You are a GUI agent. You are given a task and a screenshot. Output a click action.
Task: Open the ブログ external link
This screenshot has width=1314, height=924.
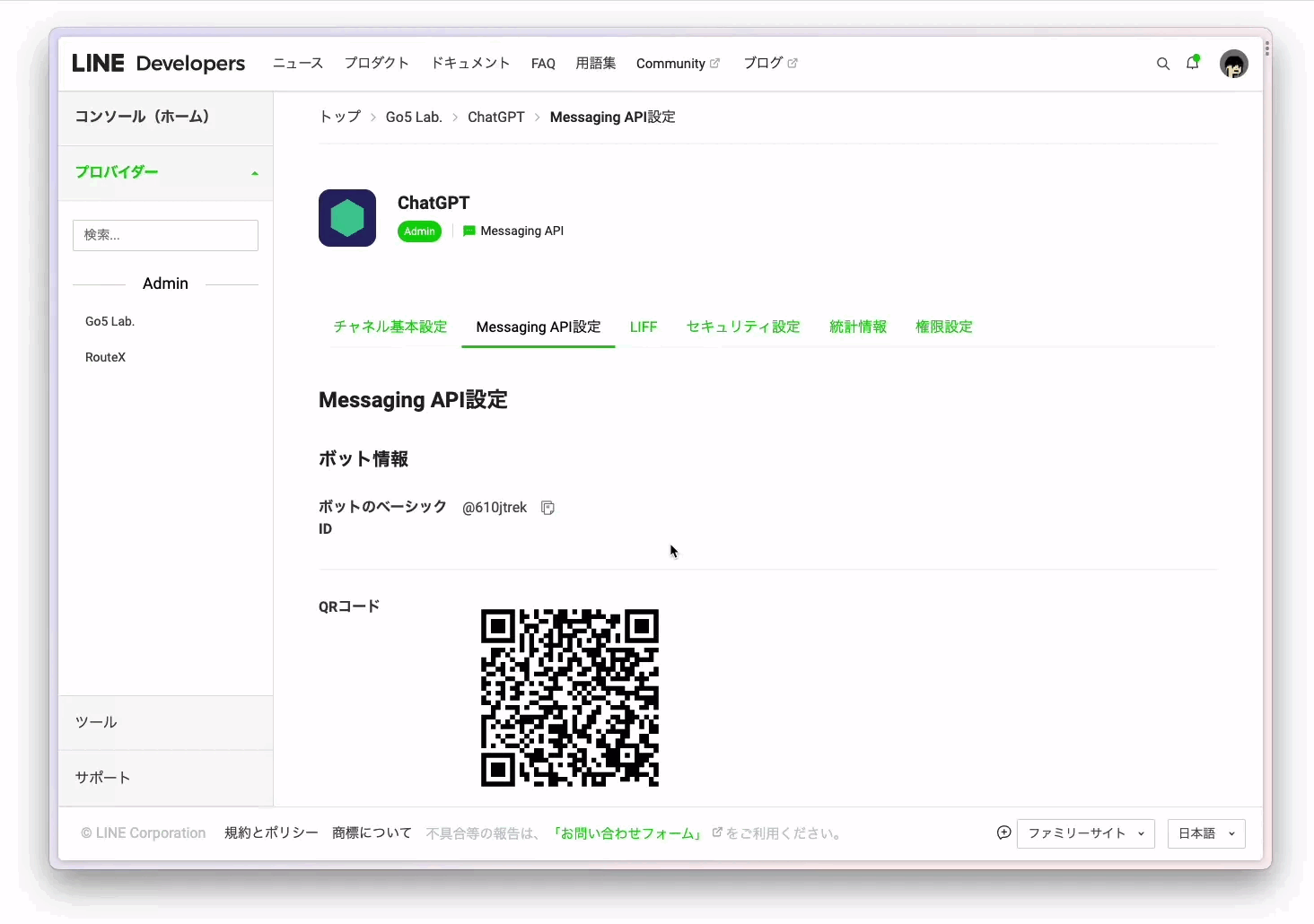pyautogui.click(x=770, y=63)
